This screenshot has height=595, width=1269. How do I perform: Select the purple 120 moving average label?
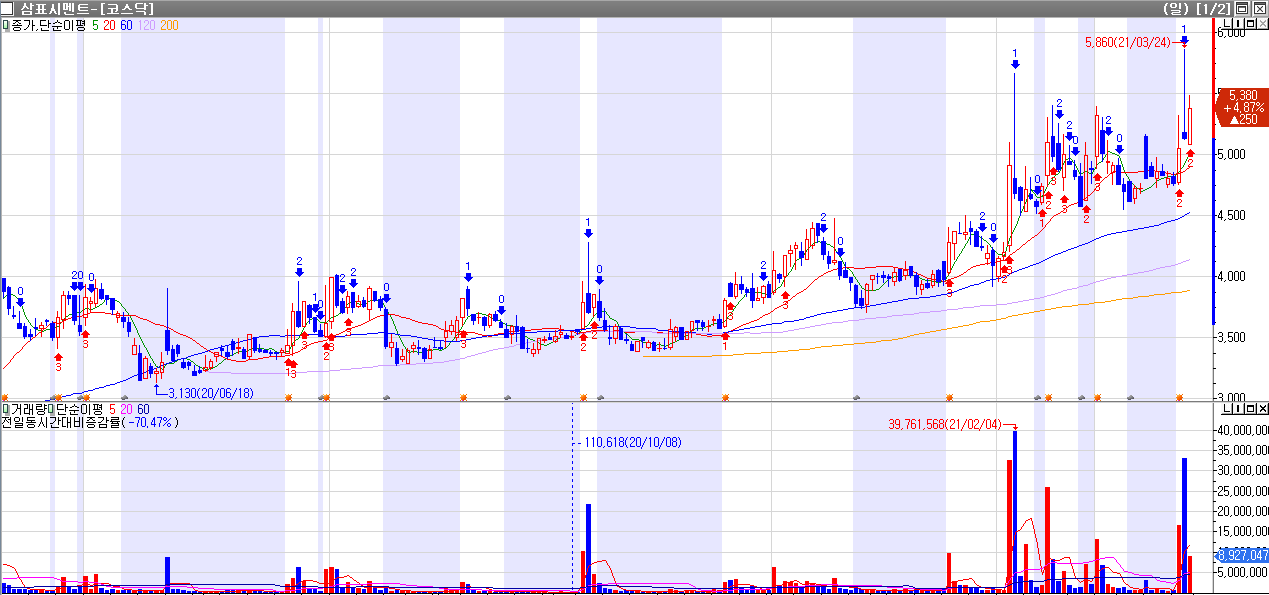click(x=146, y=25)
